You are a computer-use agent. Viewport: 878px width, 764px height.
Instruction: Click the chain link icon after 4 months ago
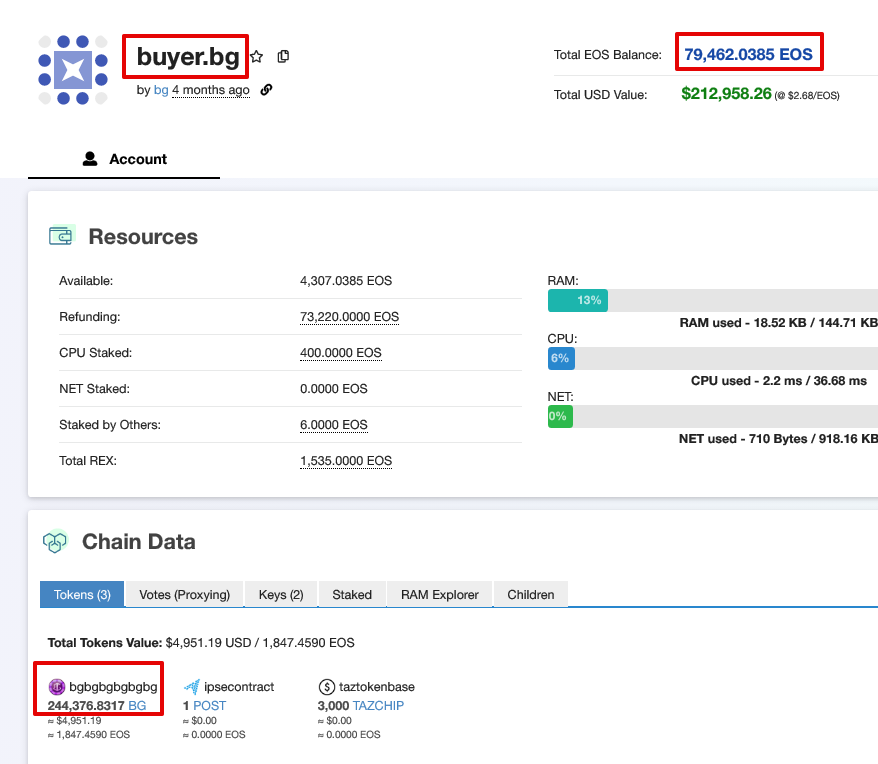tap(267, 90)
